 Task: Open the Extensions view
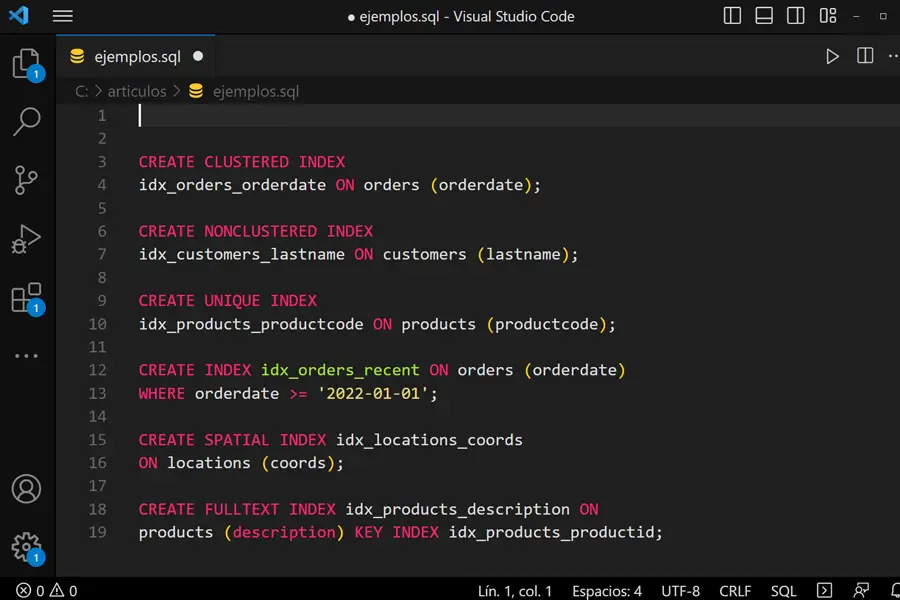(x=26, y=298)
